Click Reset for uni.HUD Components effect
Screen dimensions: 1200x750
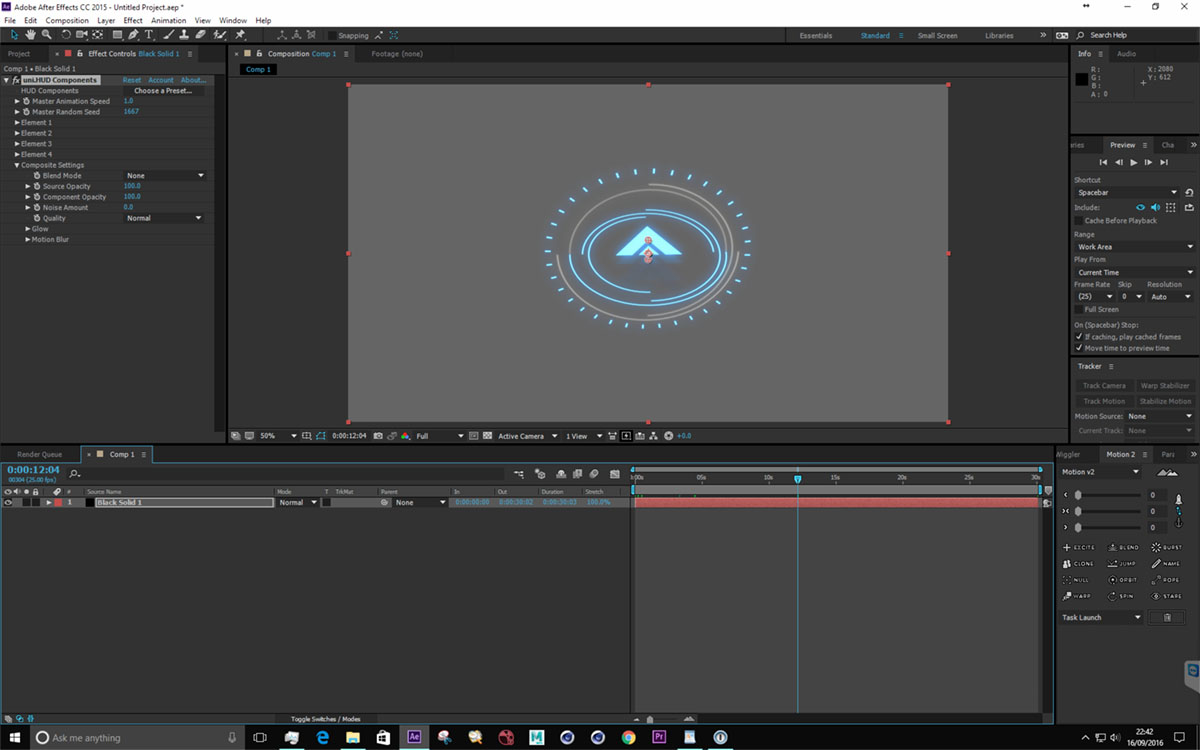click(x=131, y=80)
